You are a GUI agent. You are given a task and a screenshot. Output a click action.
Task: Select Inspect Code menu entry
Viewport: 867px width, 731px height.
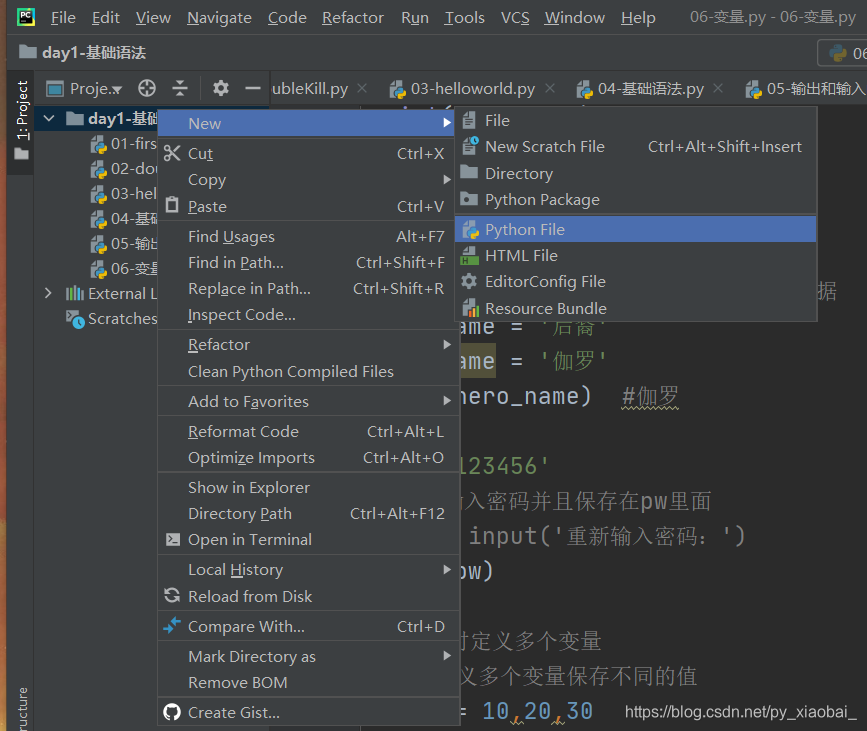click(309, 315)
